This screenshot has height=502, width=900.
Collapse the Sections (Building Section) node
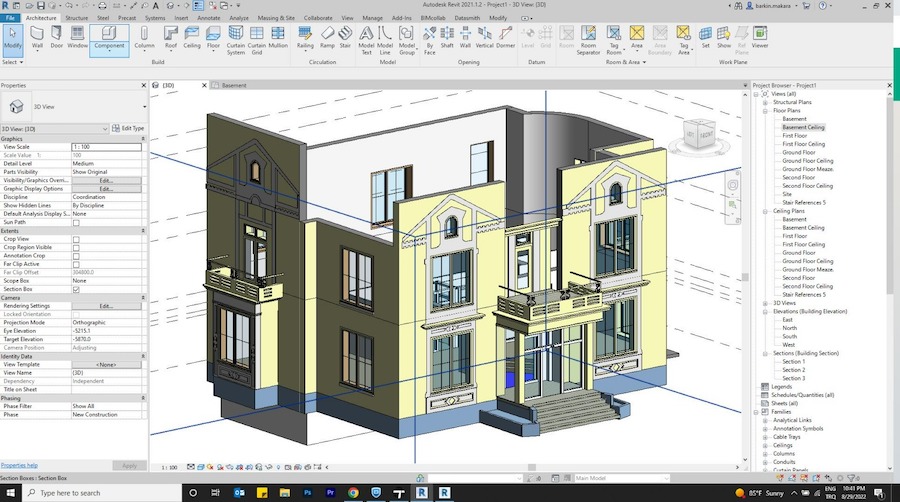[x=765, y=353]
